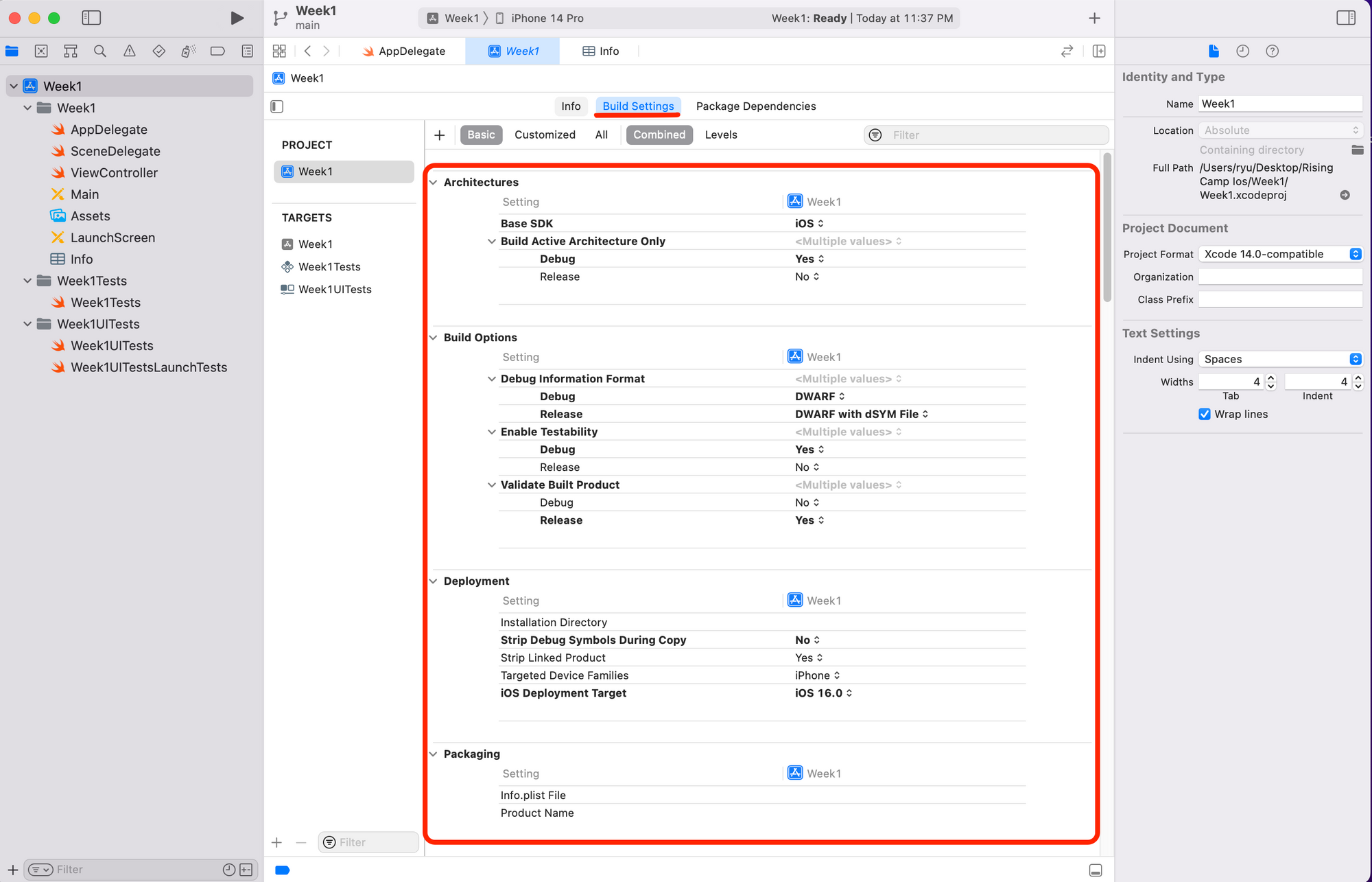Collapse the Architectures section

(434, 182)
